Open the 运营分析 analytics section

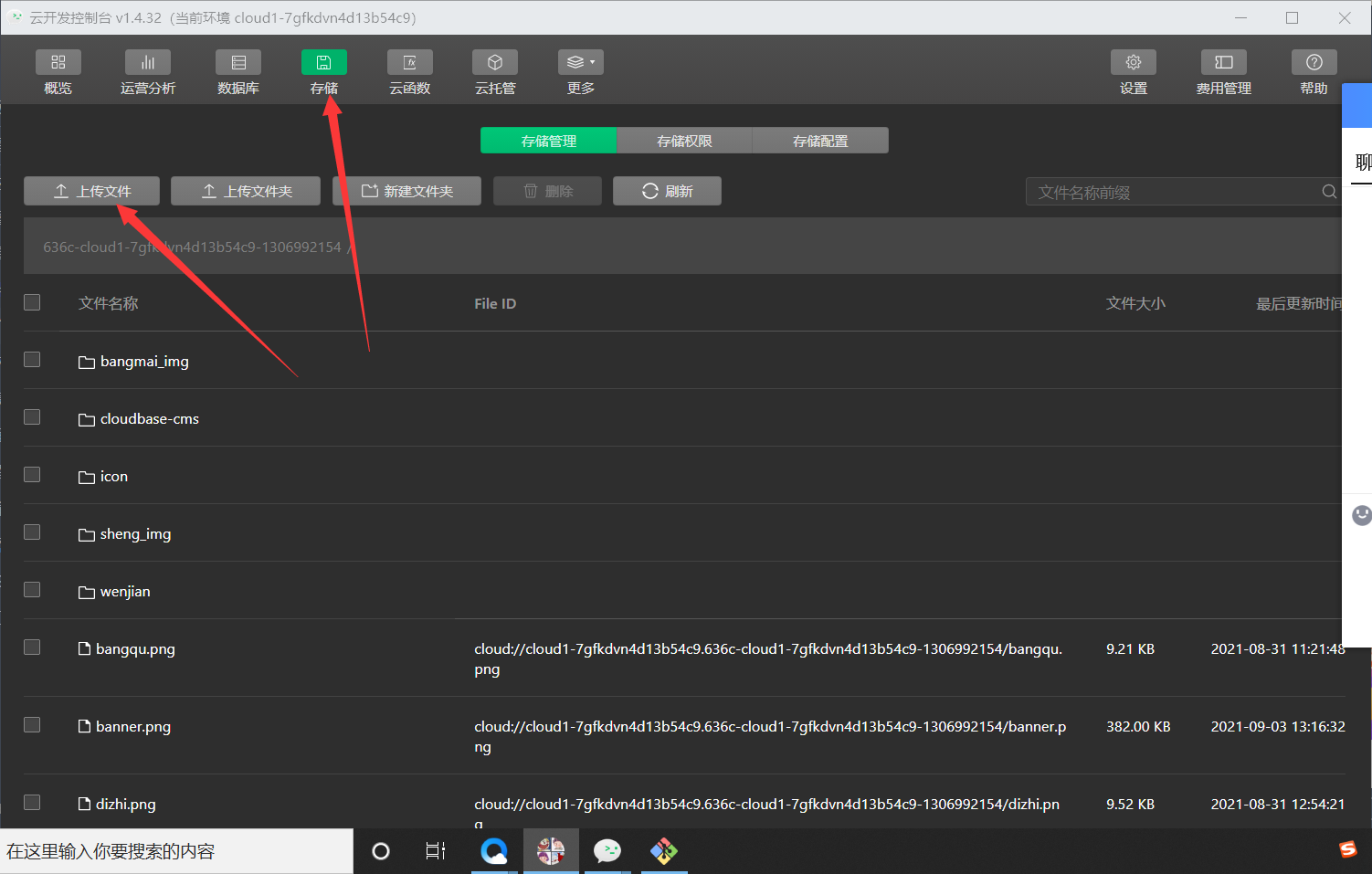[x=148, y=72]
